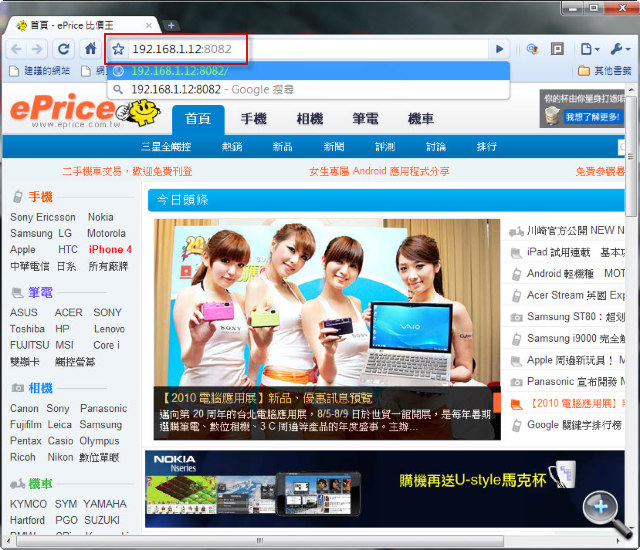The image size is (640, 550).
Task: Open 討論 in blue nav bar
Action: point(436,147)
